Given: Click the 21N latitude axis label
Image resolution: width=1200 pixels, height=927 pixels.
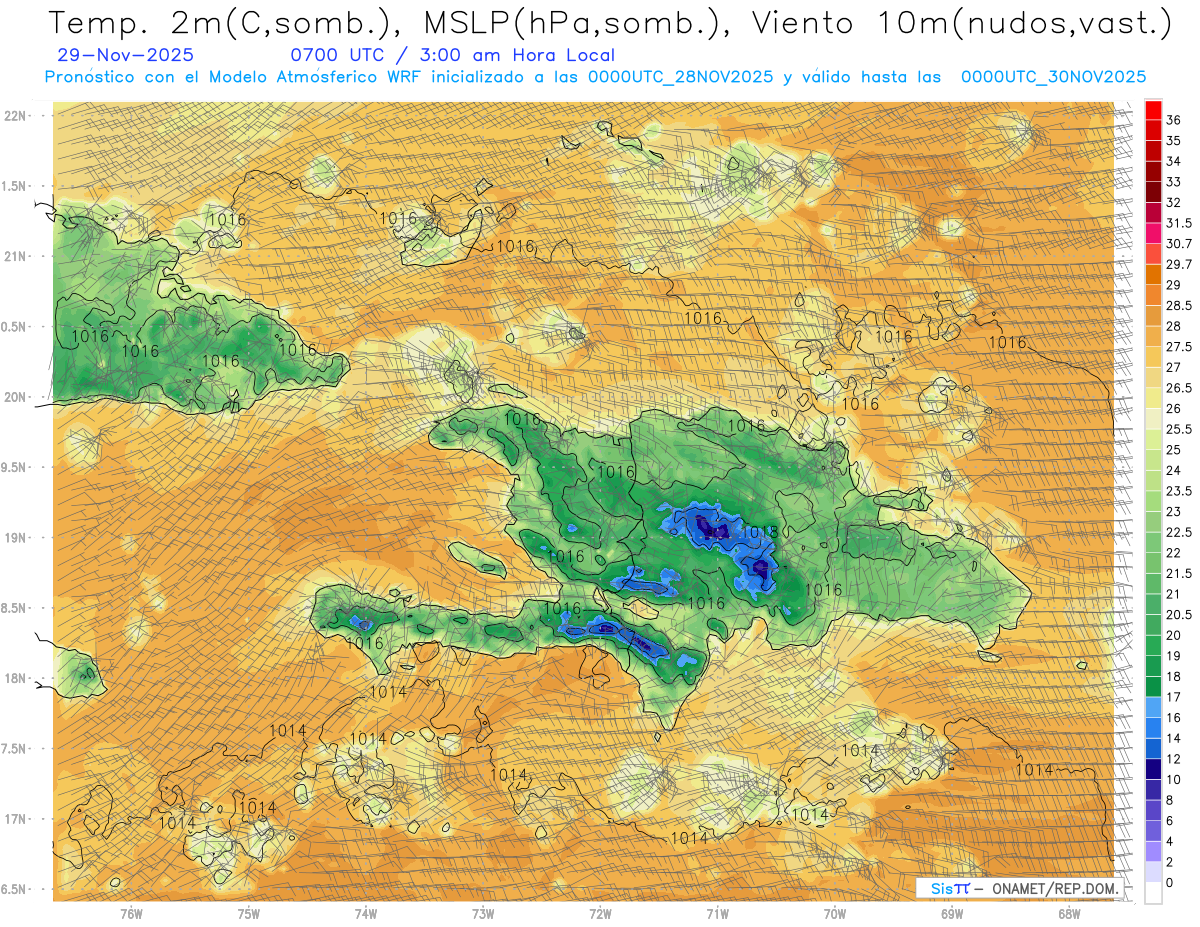Looking at the screenshot, I should pyautogui.click(x=15, y=257).
